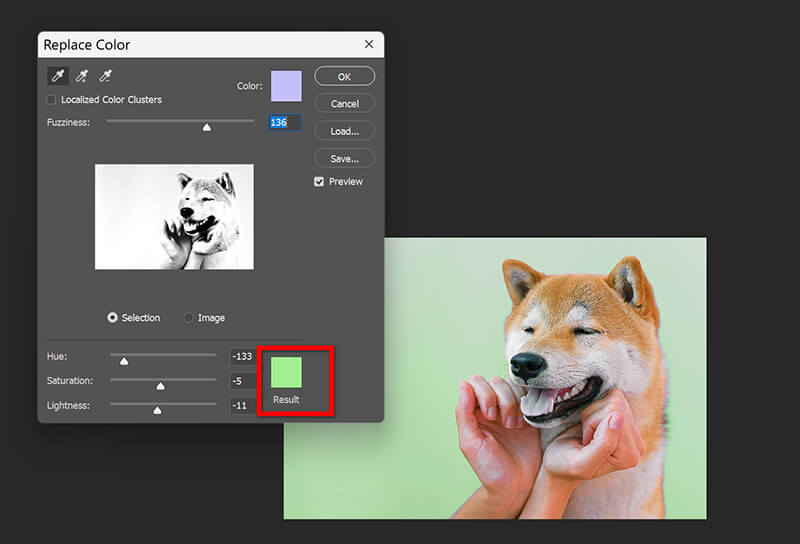Click the Lightness value field -11
The image size is (800, 544).
coord(243,405)
